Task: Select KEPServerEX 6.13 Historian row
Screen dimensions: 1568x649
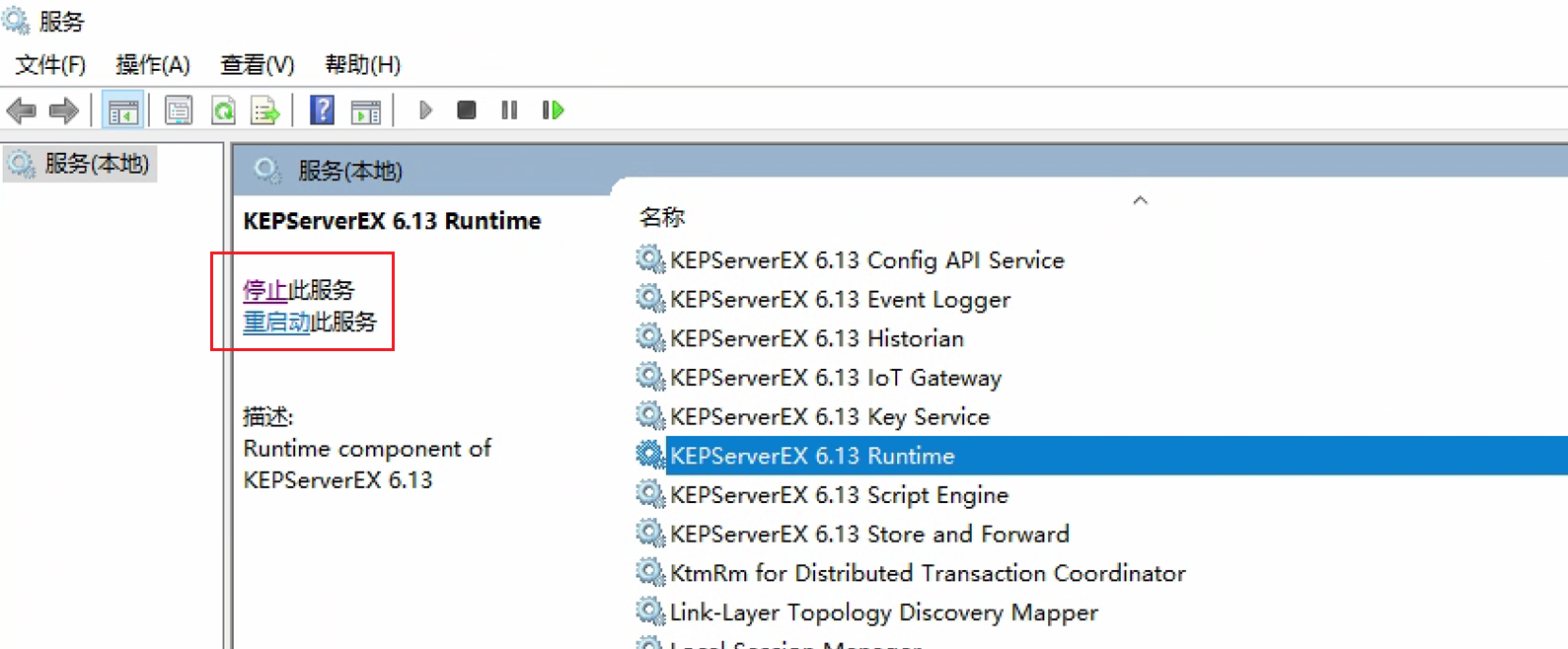Action: click(x=1100, y=338)
